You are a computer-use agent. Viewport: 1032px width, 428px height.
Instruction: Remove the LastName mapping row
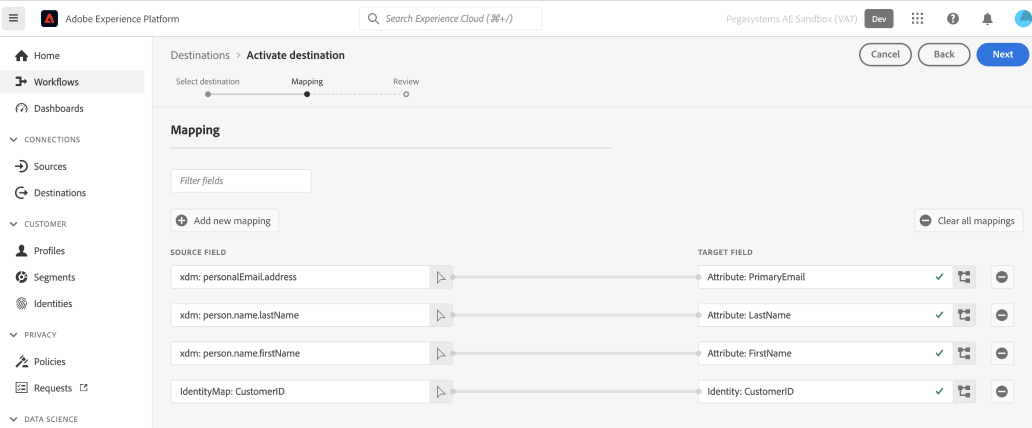click(1002, 315)
